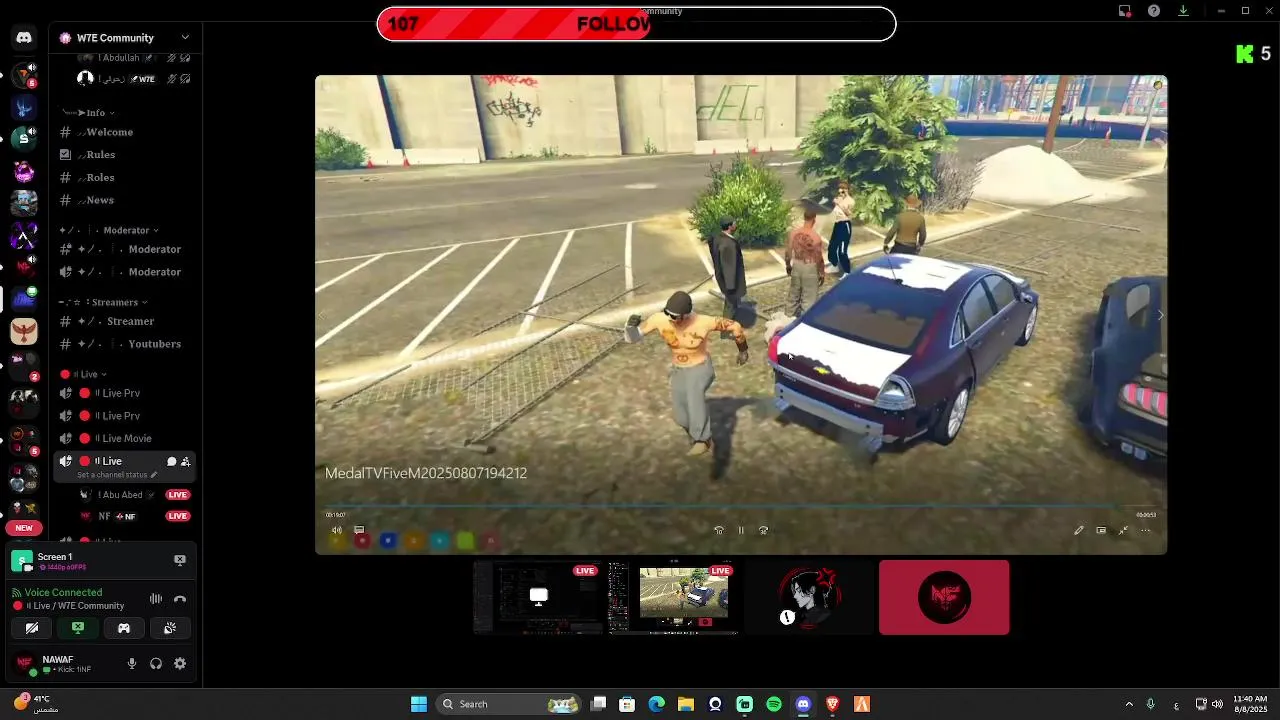
Task: Open Windows Start menu
Action: tap(419, 704)
